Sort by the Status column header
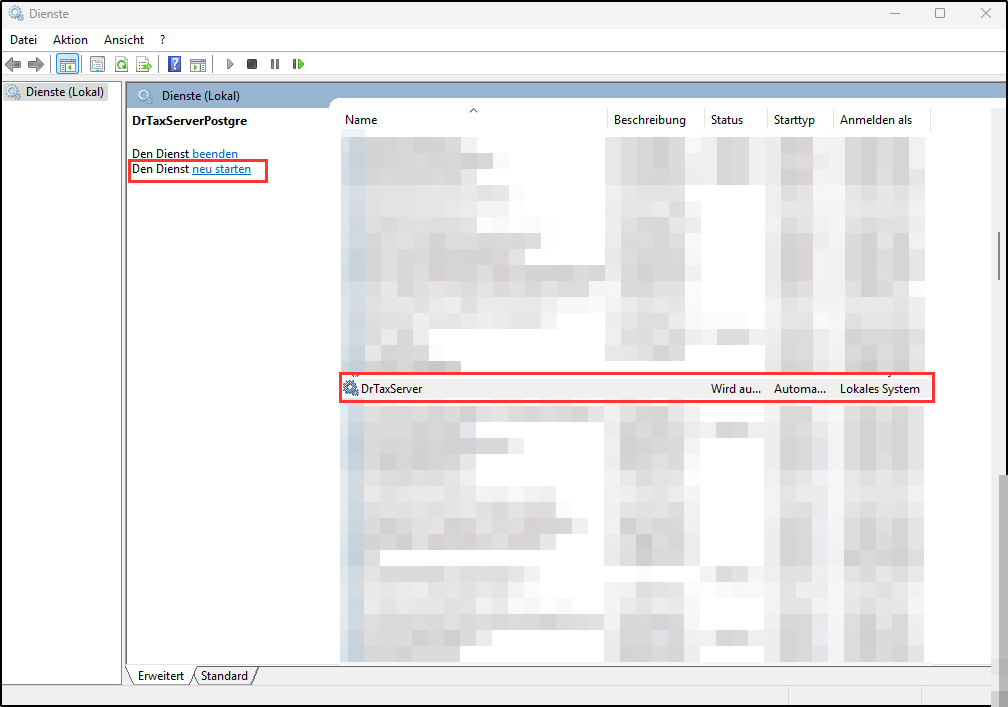Screen dimensions: 1008x707 click(x=735, y=120)
